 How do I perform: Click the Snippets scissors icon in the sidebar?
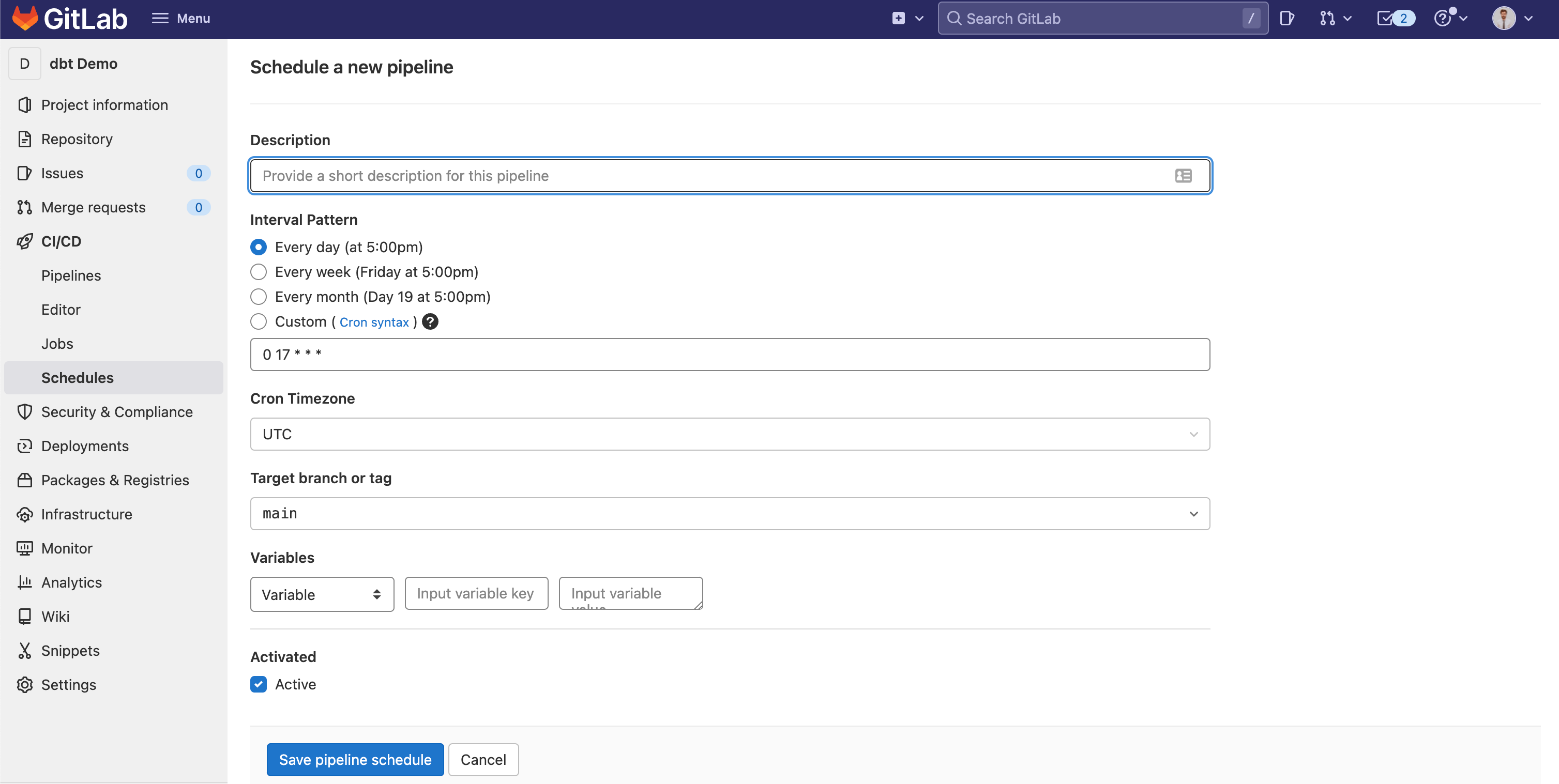tap(25, 651)
